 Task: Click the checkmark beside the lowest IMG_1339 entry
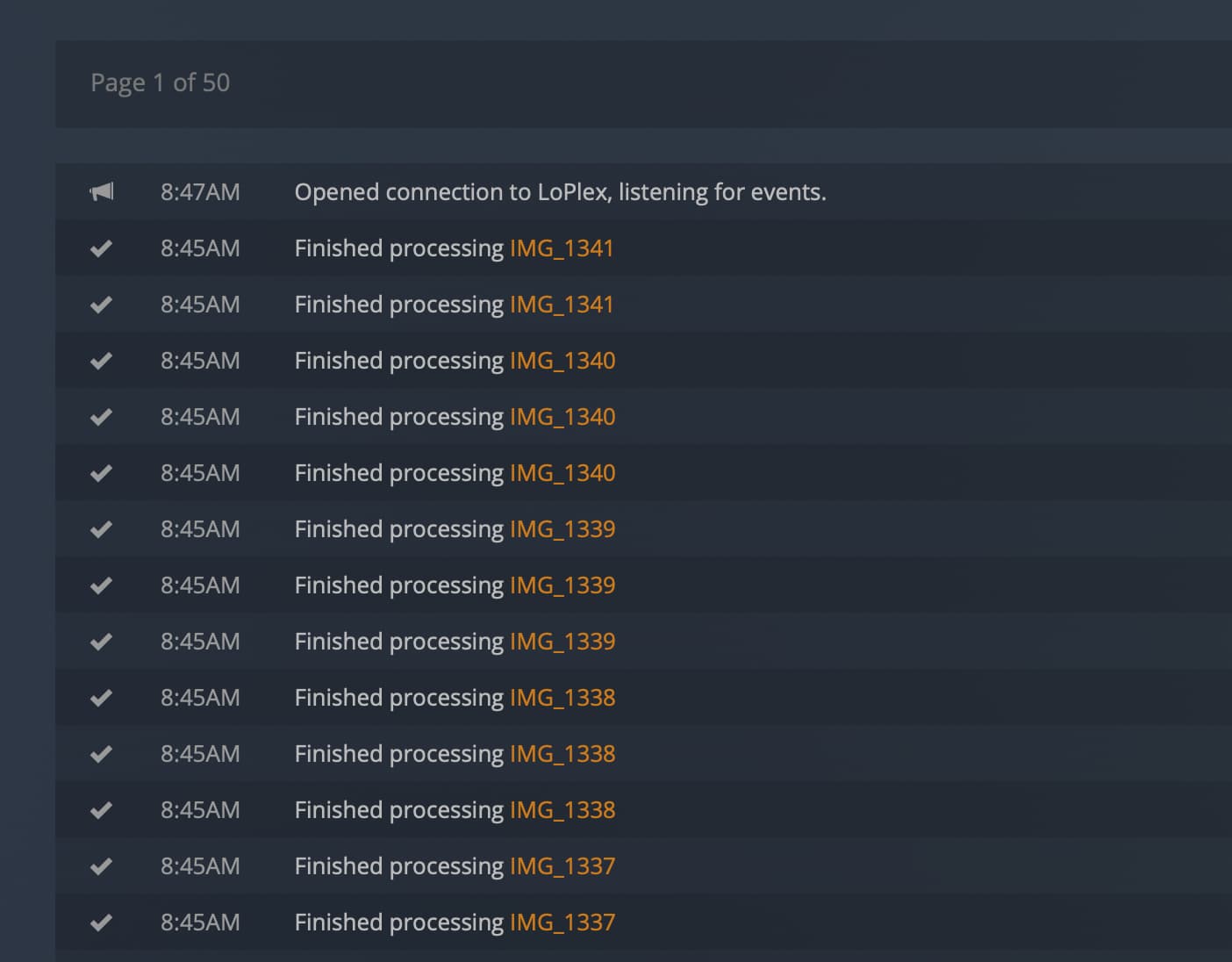102,642
